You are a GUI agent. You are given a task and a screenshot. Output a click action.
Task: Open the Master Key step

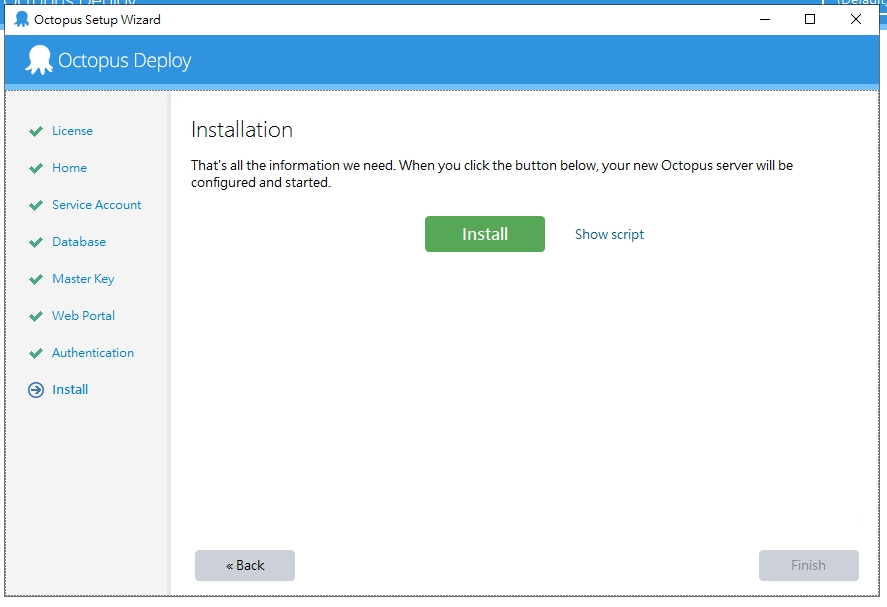pos(83,279)
